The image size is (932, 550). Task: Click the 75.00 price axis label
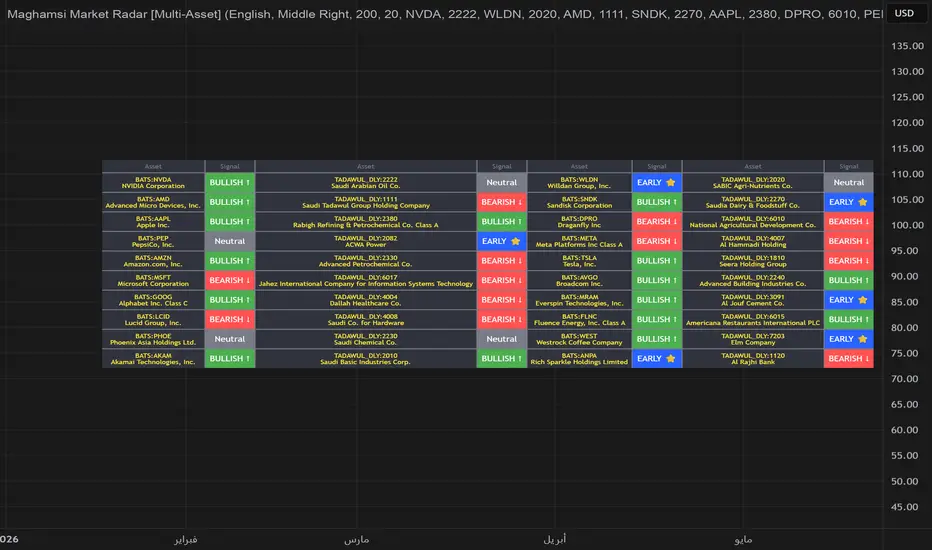[x=907, y=353]
